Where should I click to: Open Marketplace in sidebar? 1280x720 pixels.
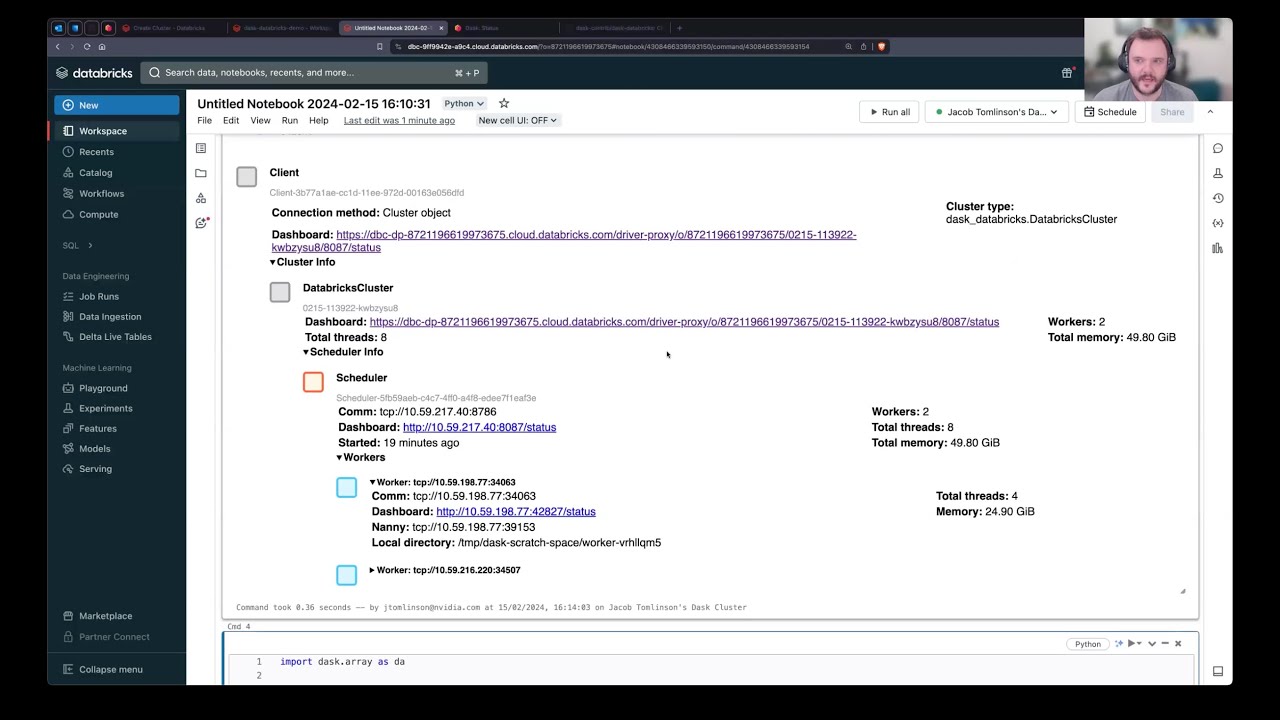click(105, 616)
